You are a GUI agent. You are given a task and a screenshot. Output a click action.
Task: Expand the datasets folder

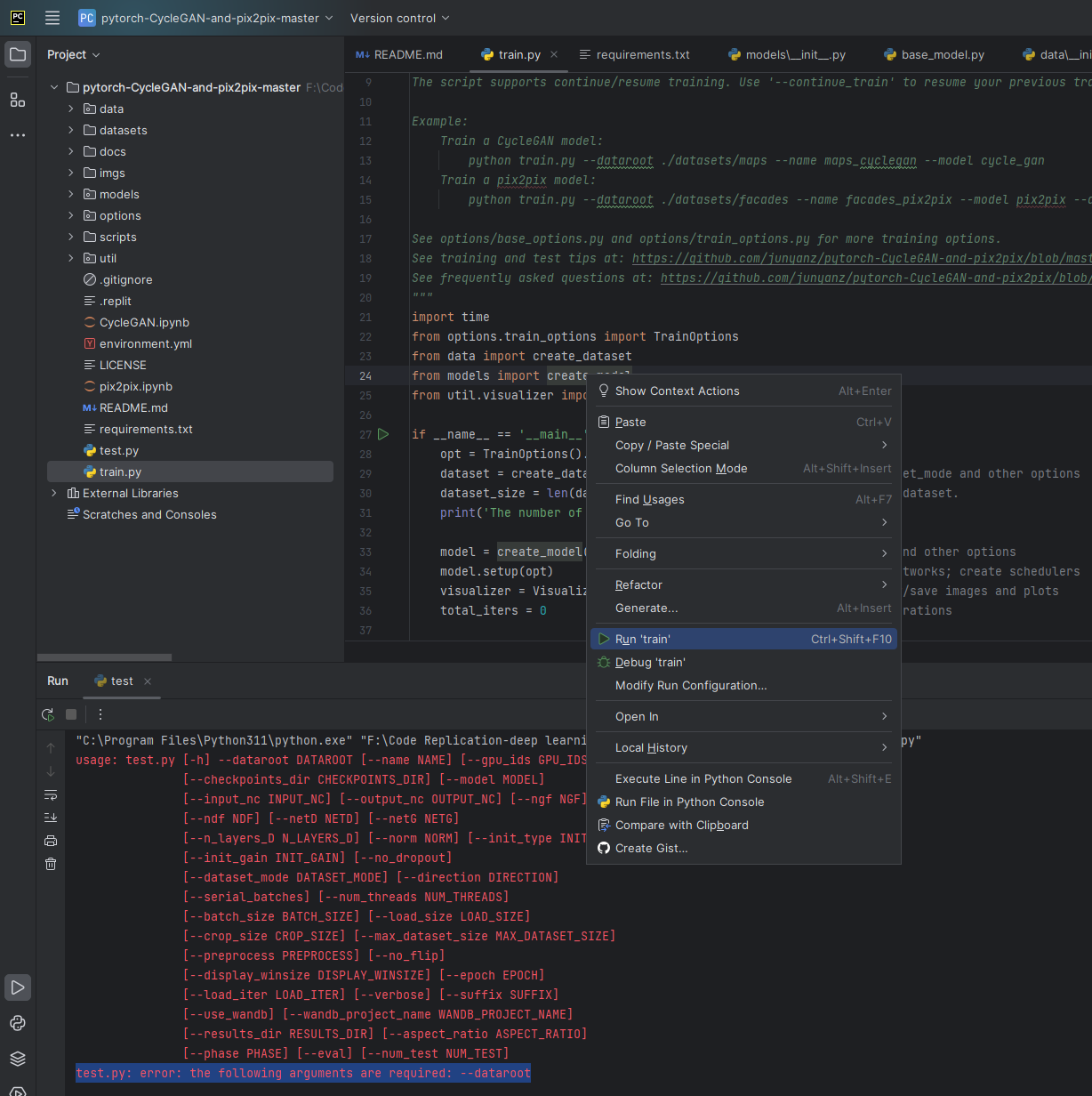coord(71,130)
